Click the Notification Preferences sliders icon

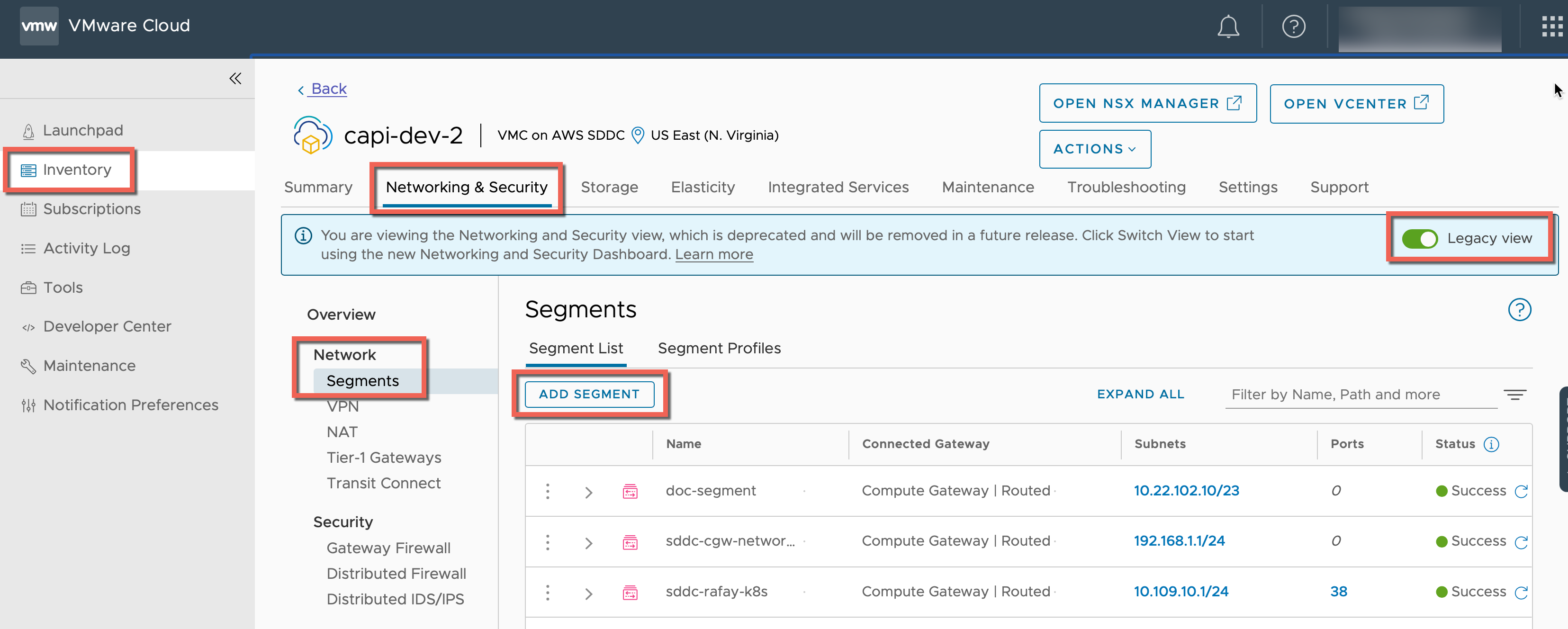[28, 405]
